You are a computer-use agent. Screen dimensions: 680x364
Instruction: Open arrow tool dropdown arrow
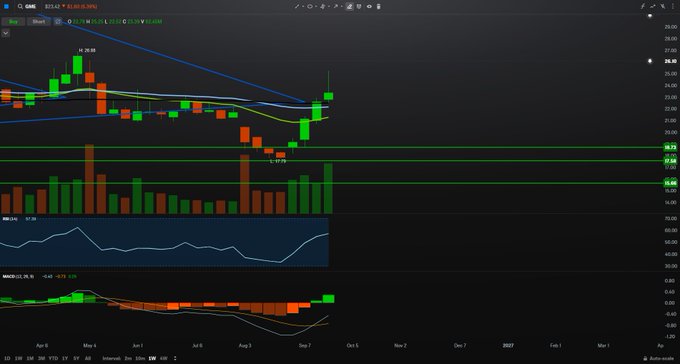[341, 7]
